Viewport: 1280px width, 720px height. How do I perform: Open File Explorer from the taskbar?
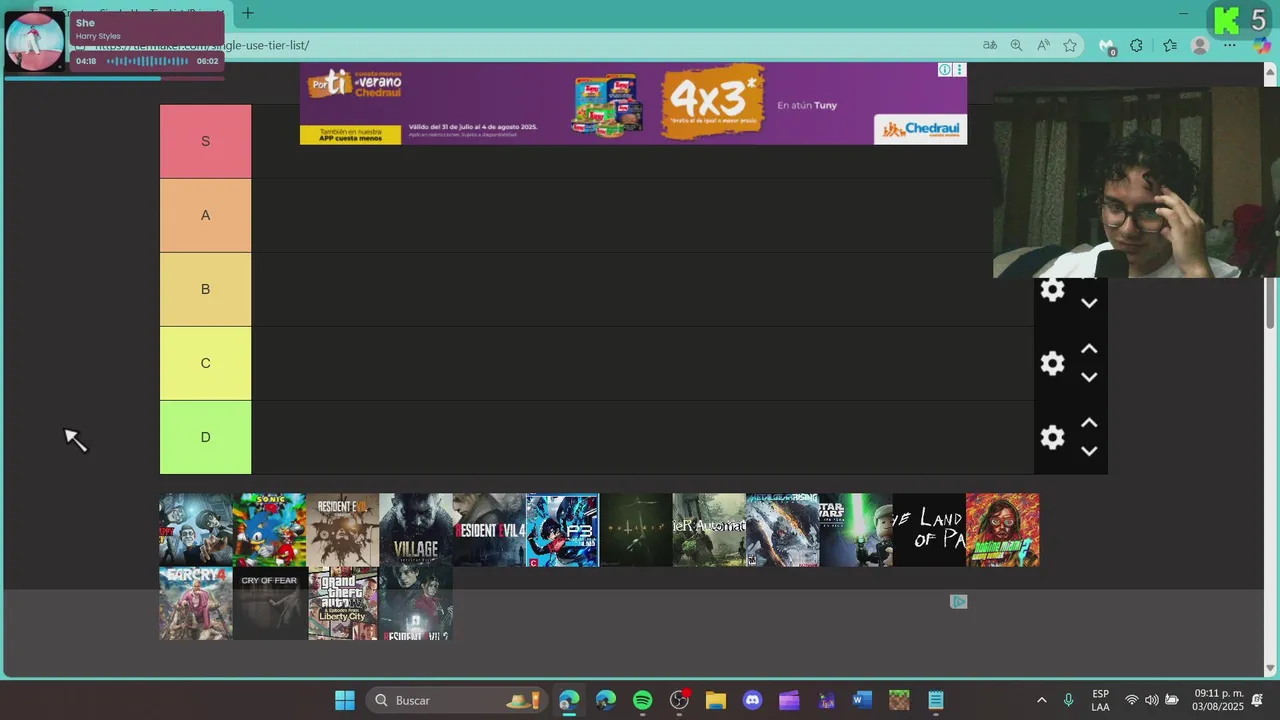pyautogui.click(x=716, y=700)
